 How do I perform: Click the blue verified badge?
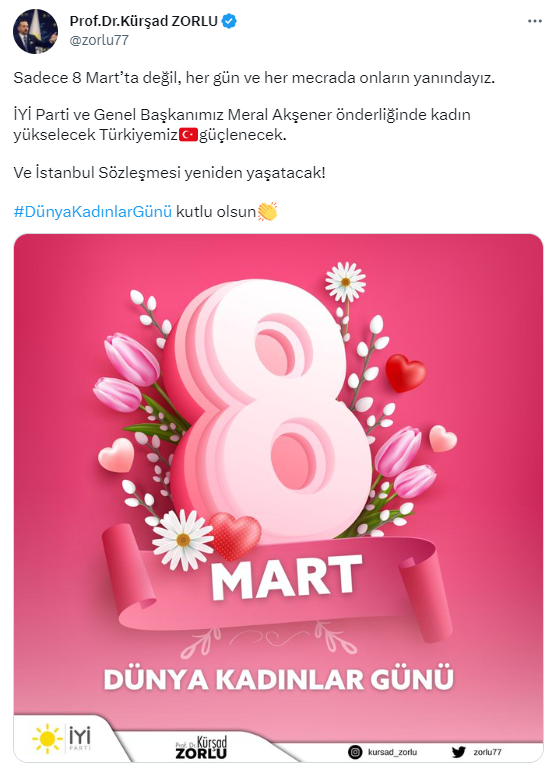(x=229, y=21)
